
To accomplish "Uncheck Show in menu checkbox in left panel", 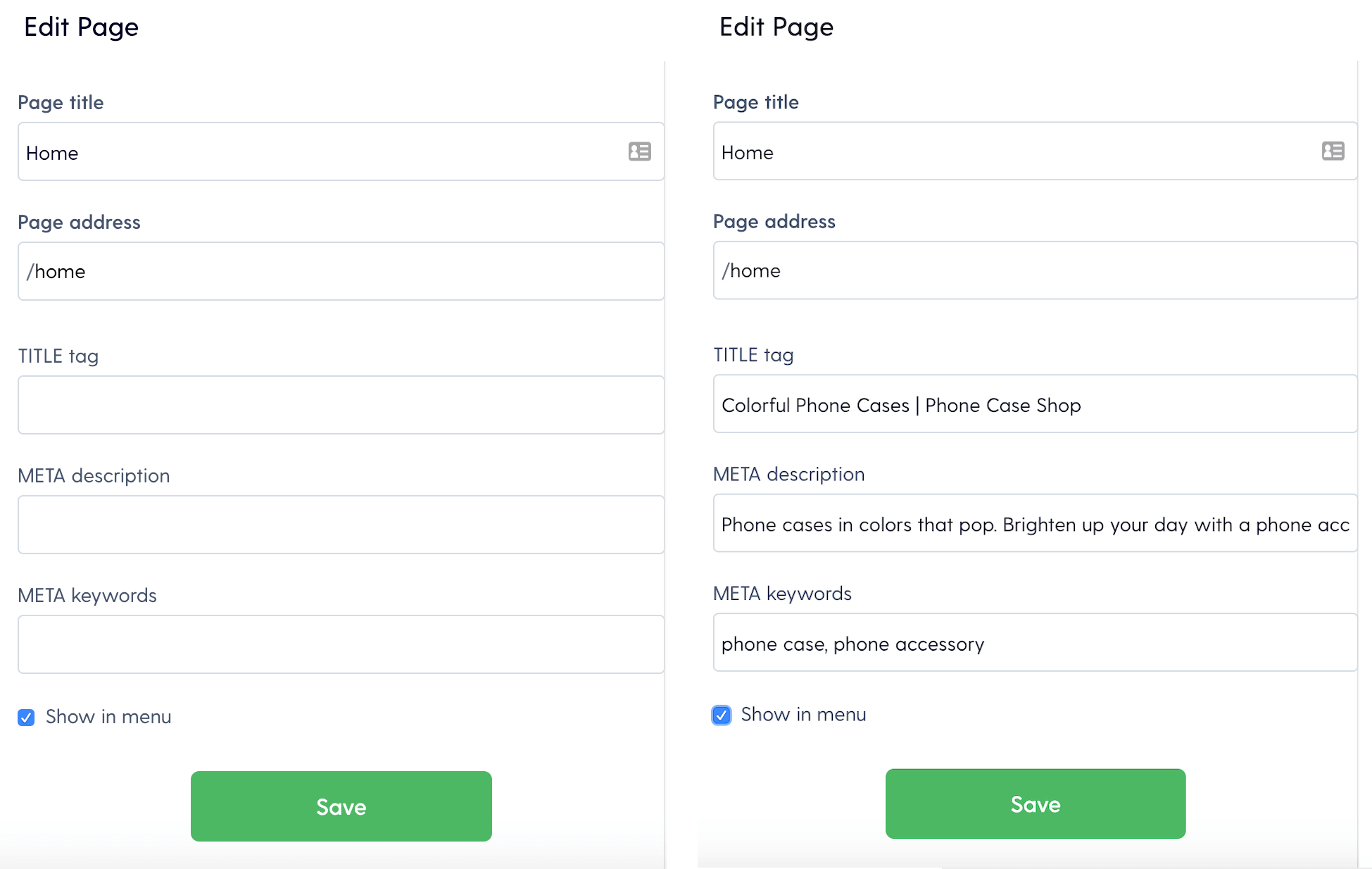I will click(26, 718).
